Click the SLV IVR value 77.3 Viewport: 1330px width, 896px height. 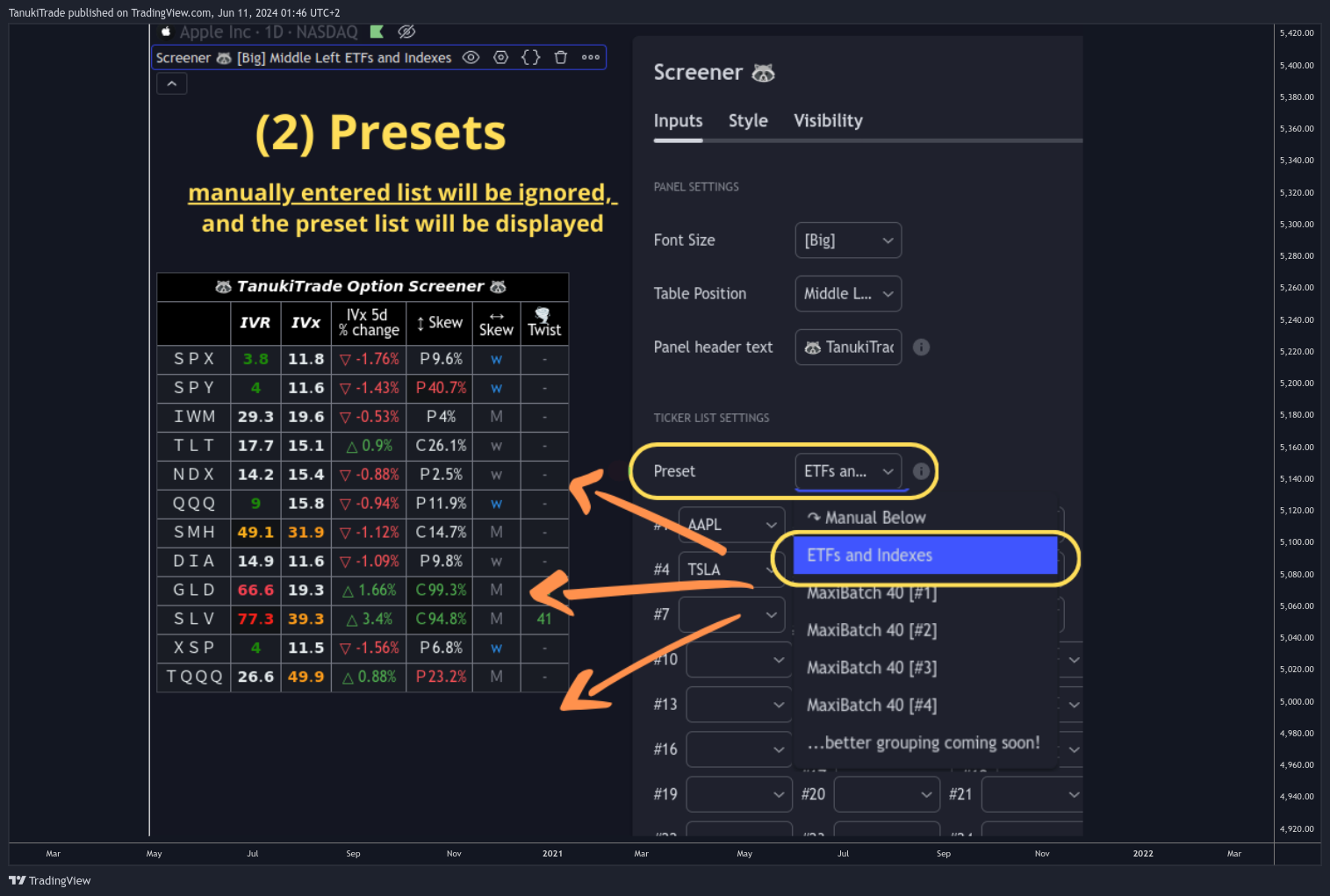(x=255, y=619)
